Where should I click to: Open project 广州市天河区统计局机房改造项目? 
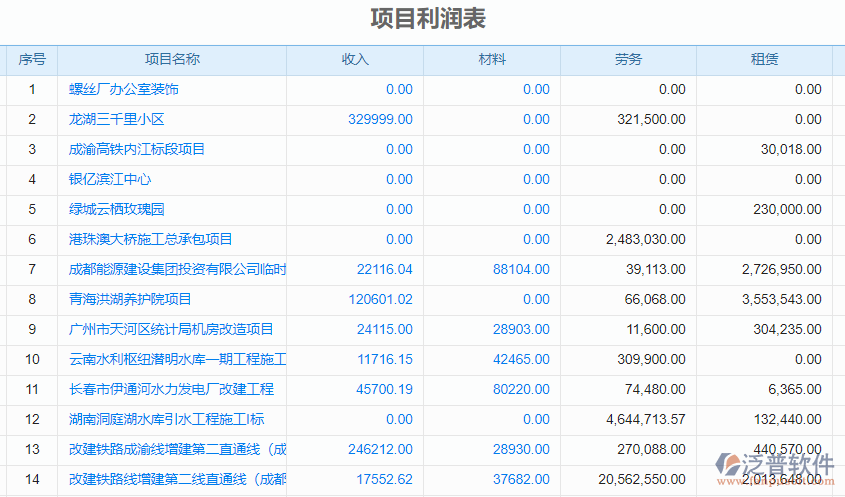coord(171,329)
